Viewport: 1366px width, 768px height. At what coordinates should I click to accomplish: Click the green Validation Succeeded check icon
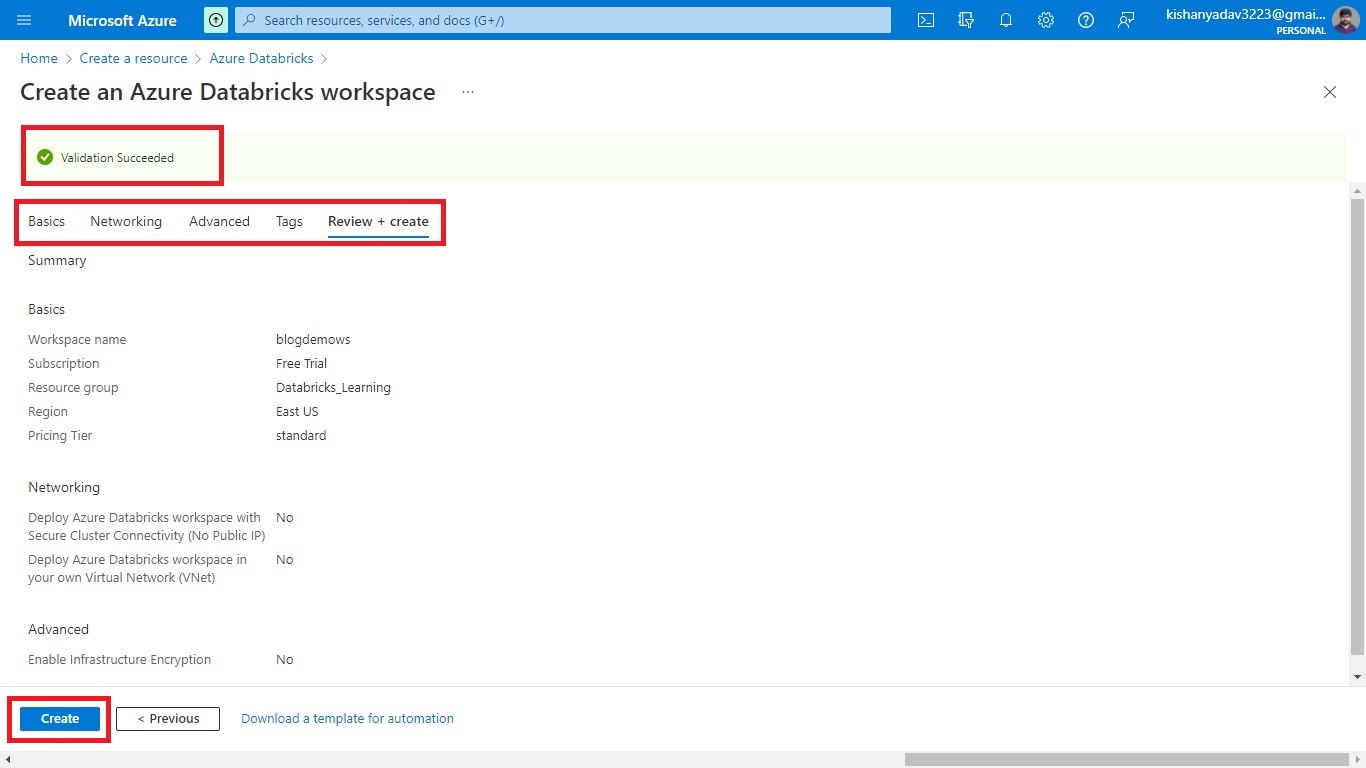click(x=45, y=157)
